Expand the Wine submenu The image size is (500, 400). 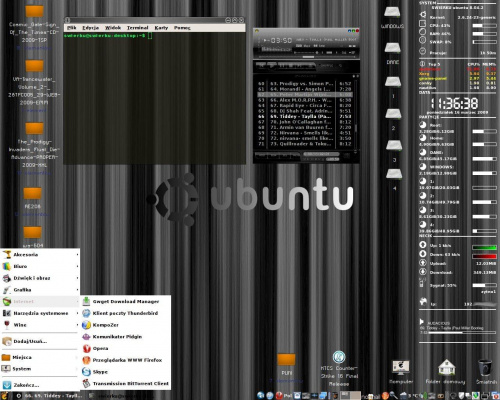coord(40,325)
